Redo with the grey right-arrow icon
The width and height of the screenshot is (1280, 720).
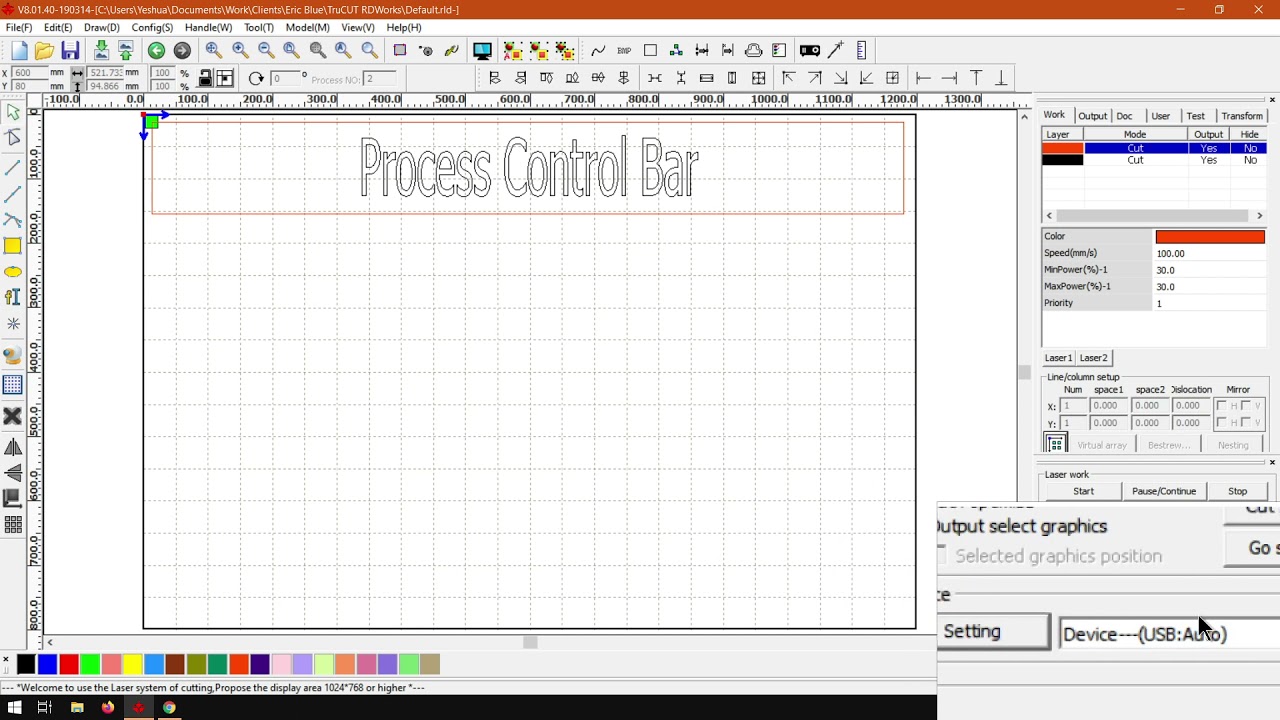(182, 50)
